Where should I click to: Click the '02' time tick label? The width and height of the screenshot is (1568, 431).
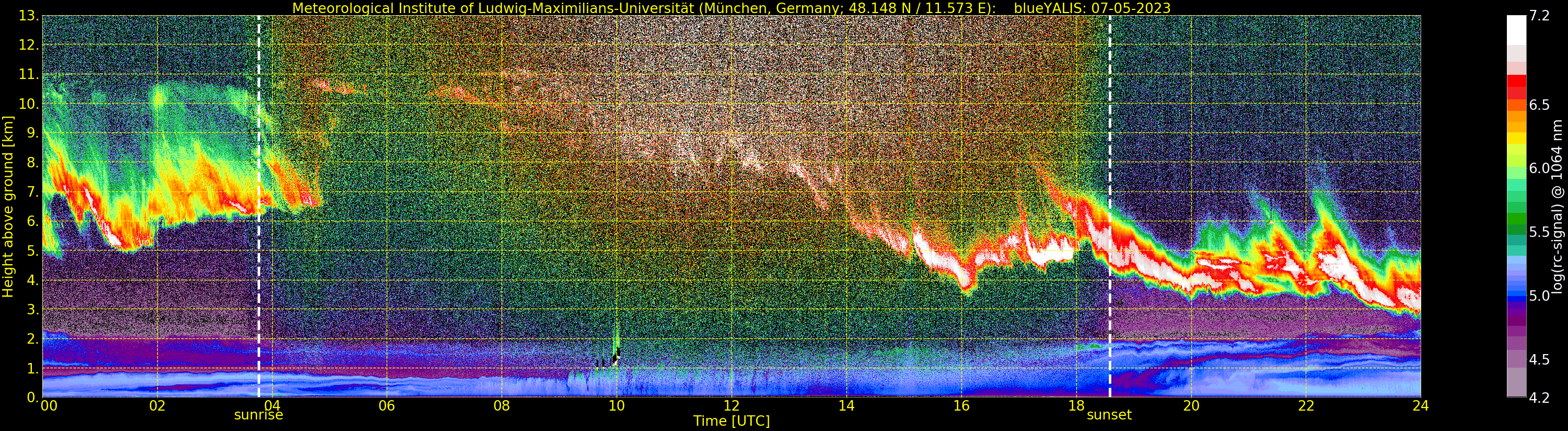pos(157,406)
